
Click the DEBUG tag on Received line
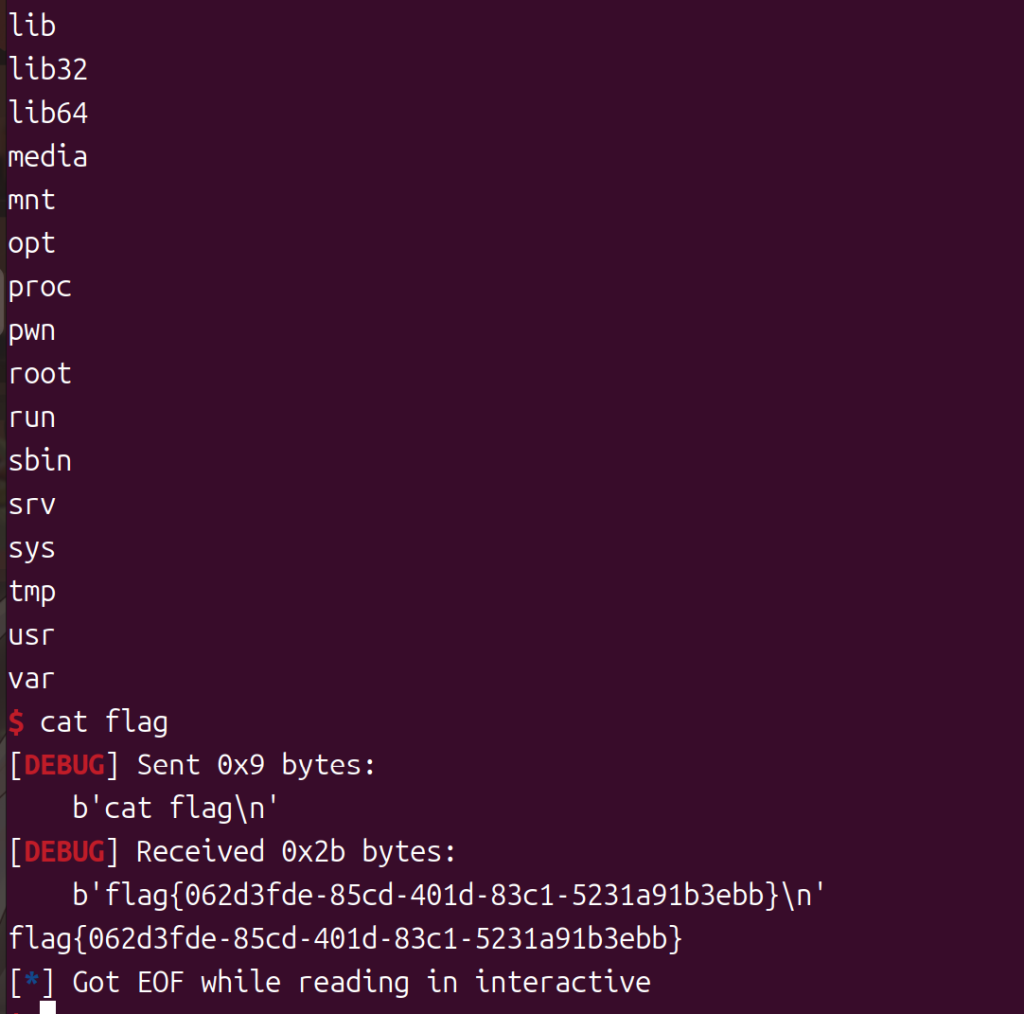[64, 853]
